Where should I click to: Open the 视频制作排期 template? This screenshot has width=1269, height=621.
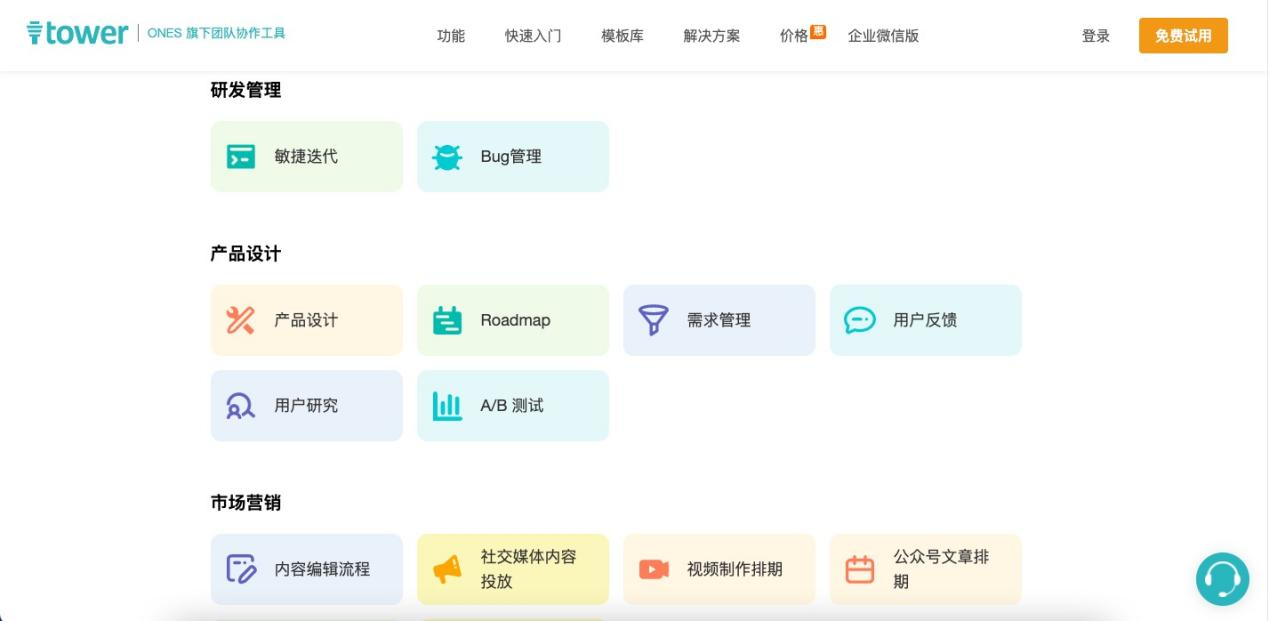point(719,569)
